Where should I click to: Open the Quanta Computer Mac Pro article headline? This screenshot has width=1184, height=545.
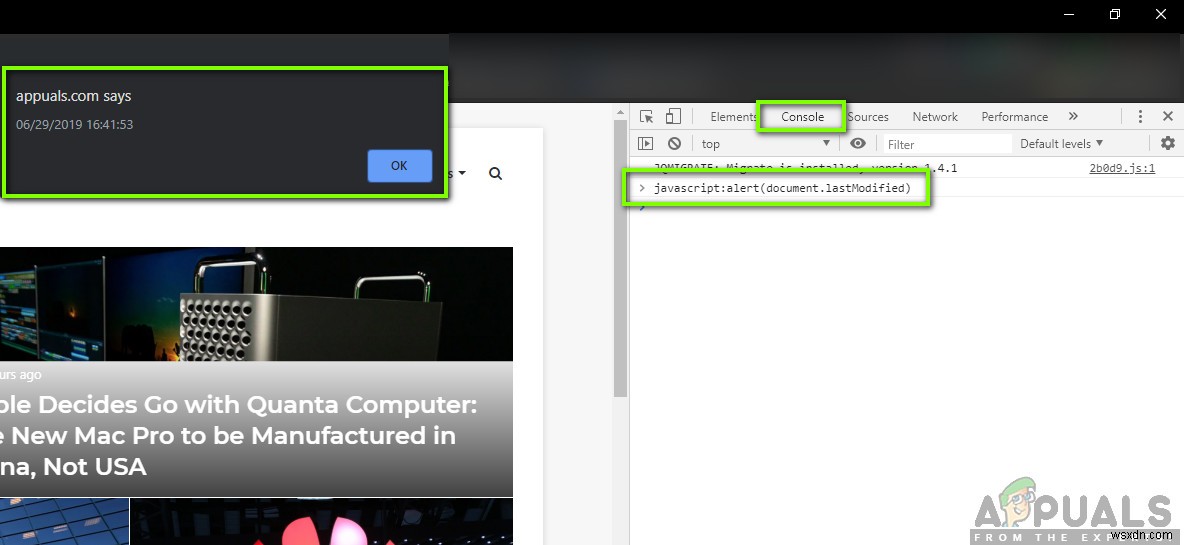click(x=239, y=436)
